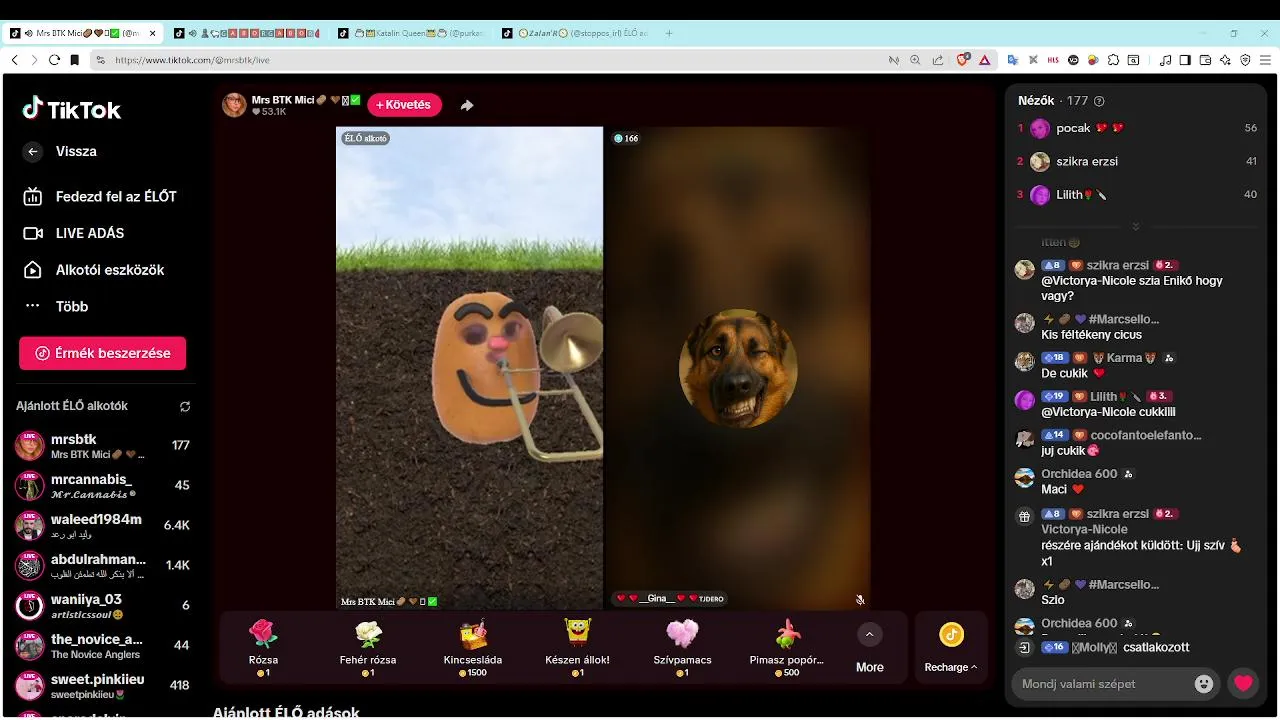The image size is (1280, 720).
Task: Open the Recharge dropdown
Action: [x=951, y=648]
